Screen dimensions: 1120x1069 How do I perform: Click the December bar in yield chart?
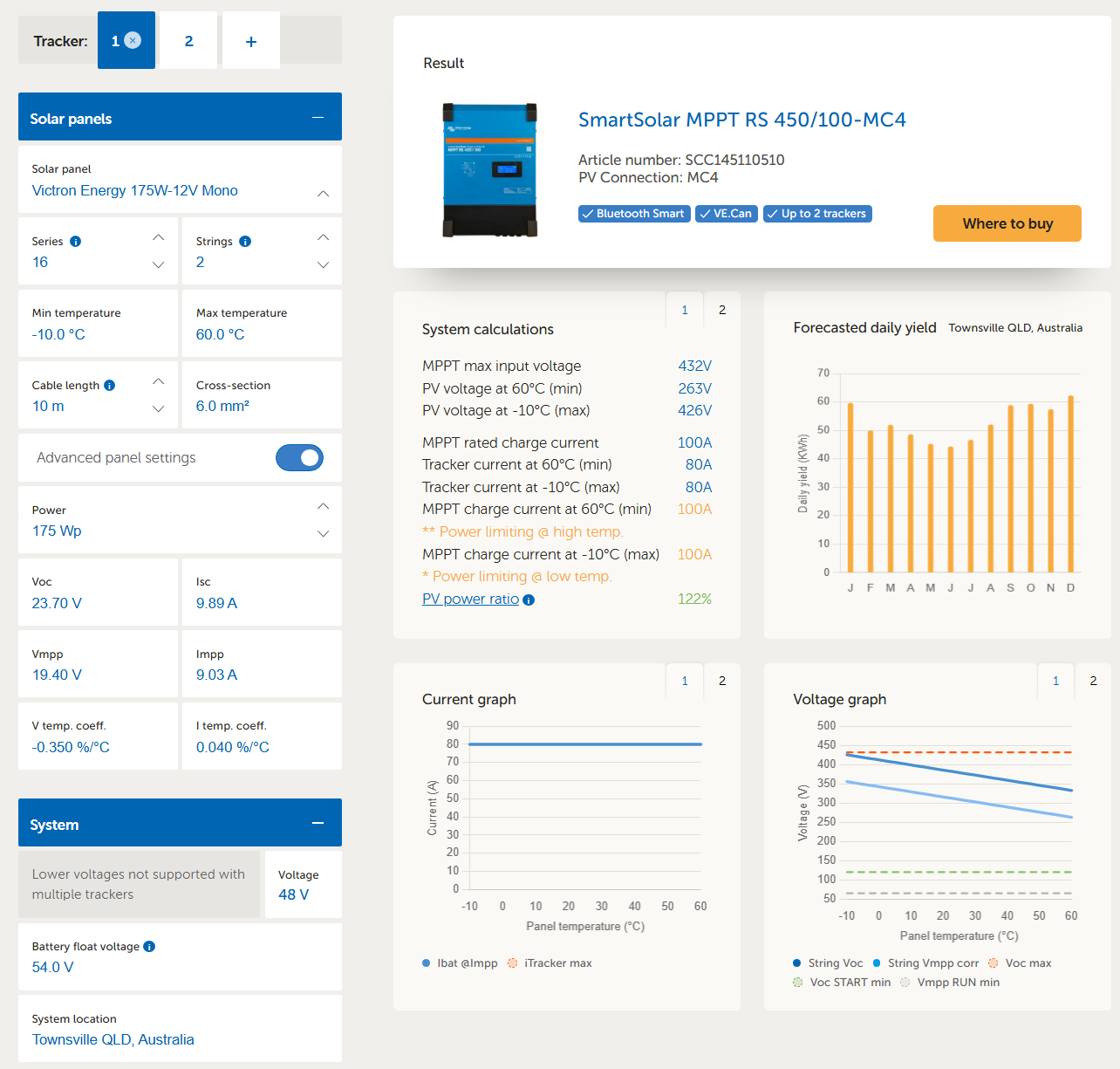pos(1071,484)
